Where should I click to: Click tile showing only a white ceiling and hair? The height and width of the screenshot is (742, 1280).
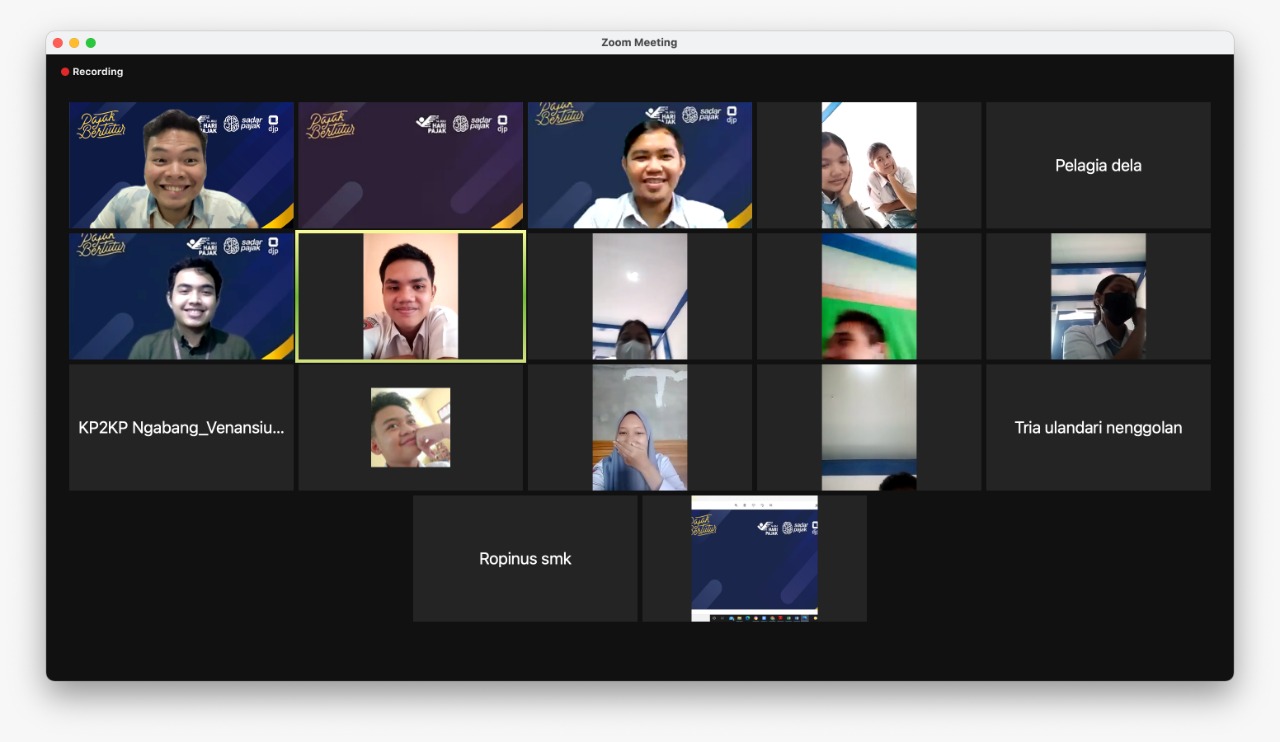click(x=868, y=427)
